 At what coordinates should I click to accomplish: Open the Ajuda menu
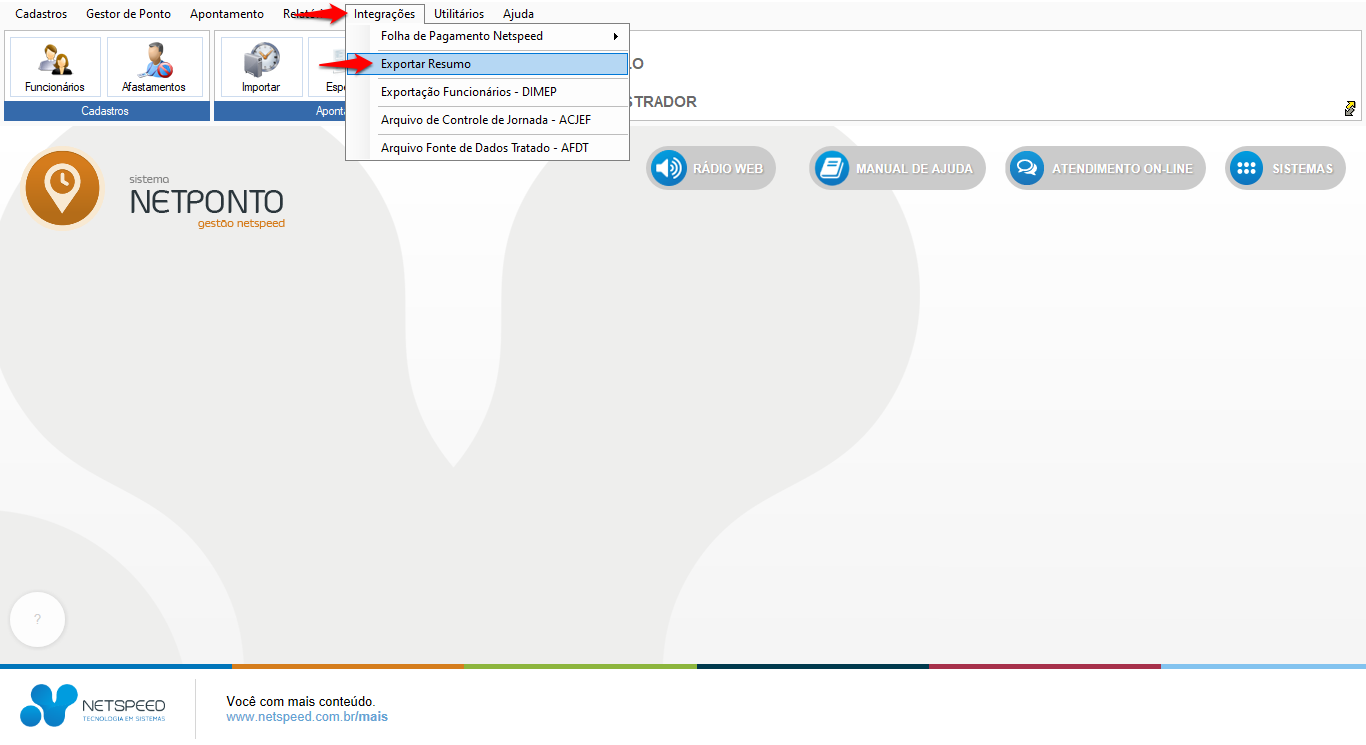pos(518,14)
